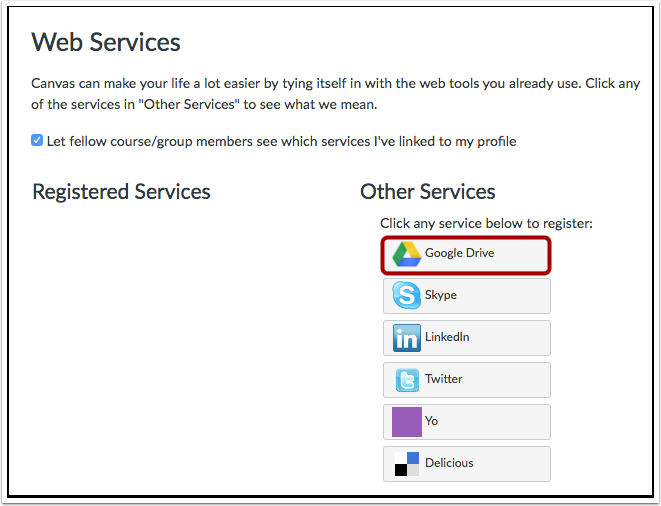Click the 'Canvas can make your life' paragraph
661x506 pixels.
pyautogui.click(x=336, y=94)
